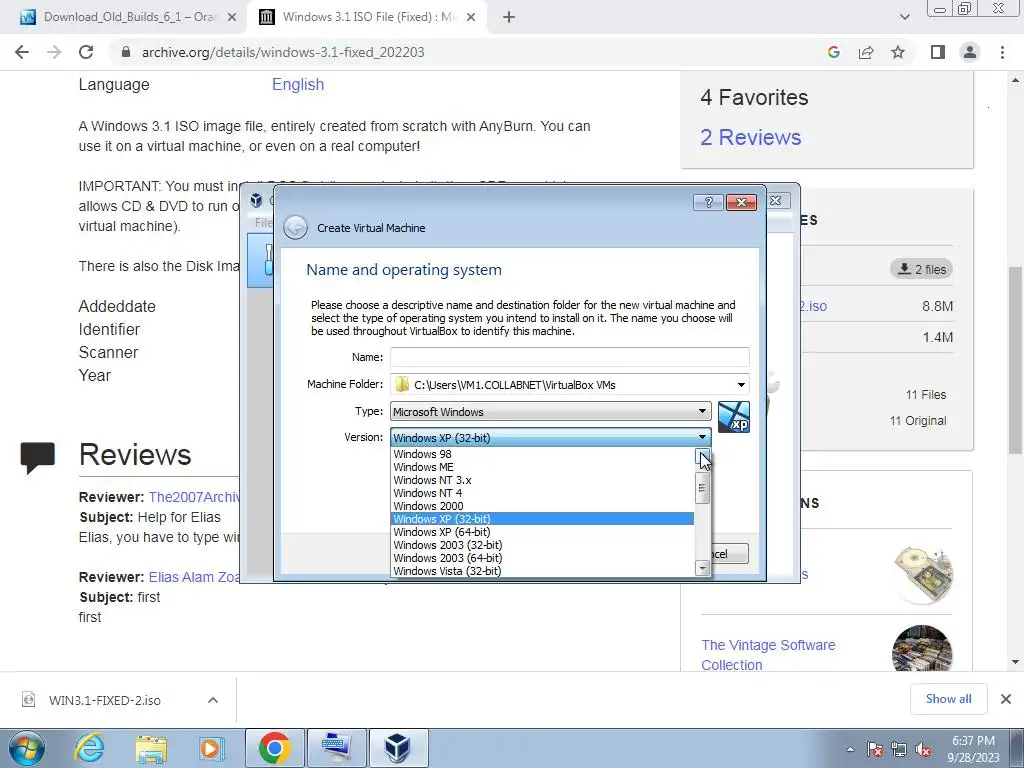
Task: Close the downloads bar
Action: (1006, 699)
